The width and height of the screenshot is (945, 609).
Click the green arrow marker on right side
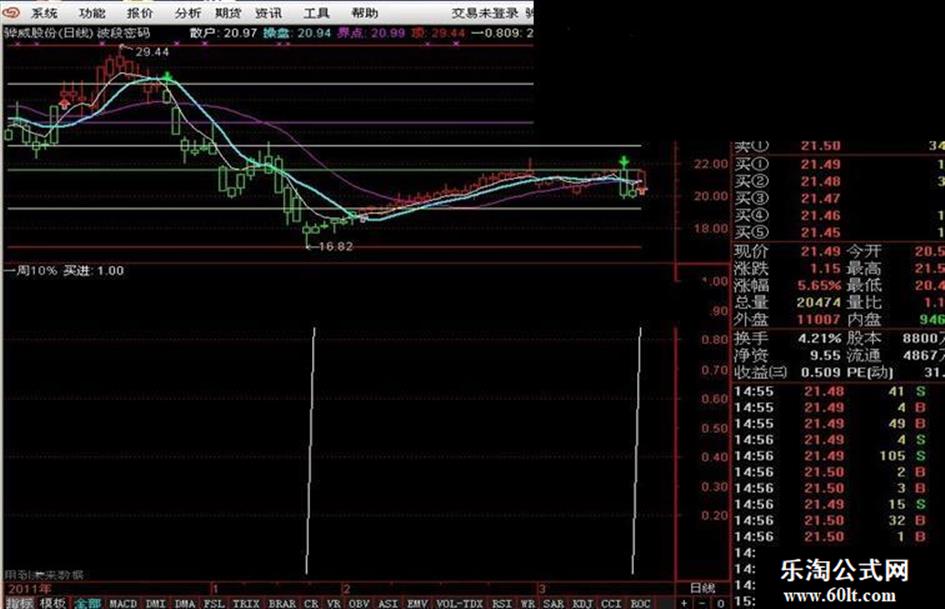pos(623,161)
